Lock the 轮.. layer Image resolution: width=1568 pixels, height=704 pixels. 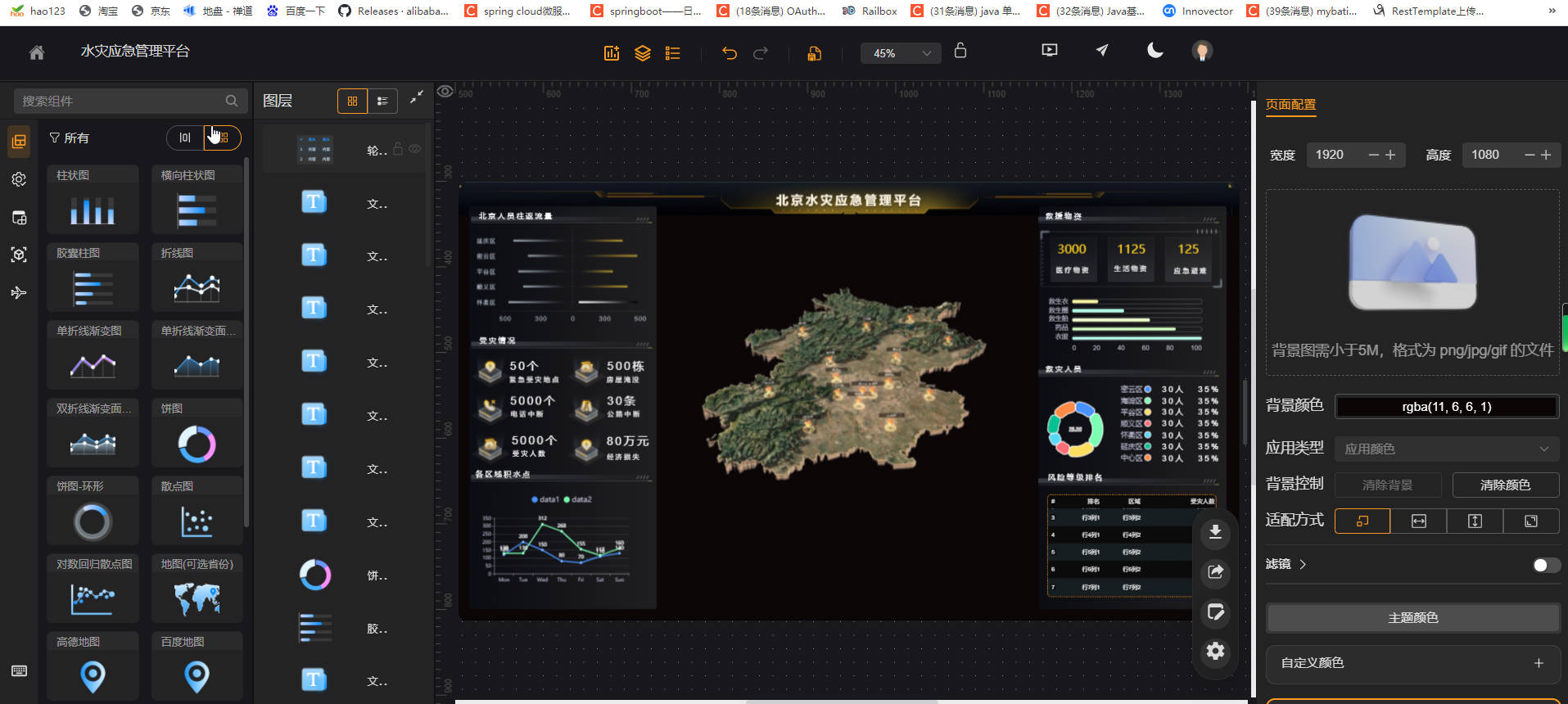398,149
